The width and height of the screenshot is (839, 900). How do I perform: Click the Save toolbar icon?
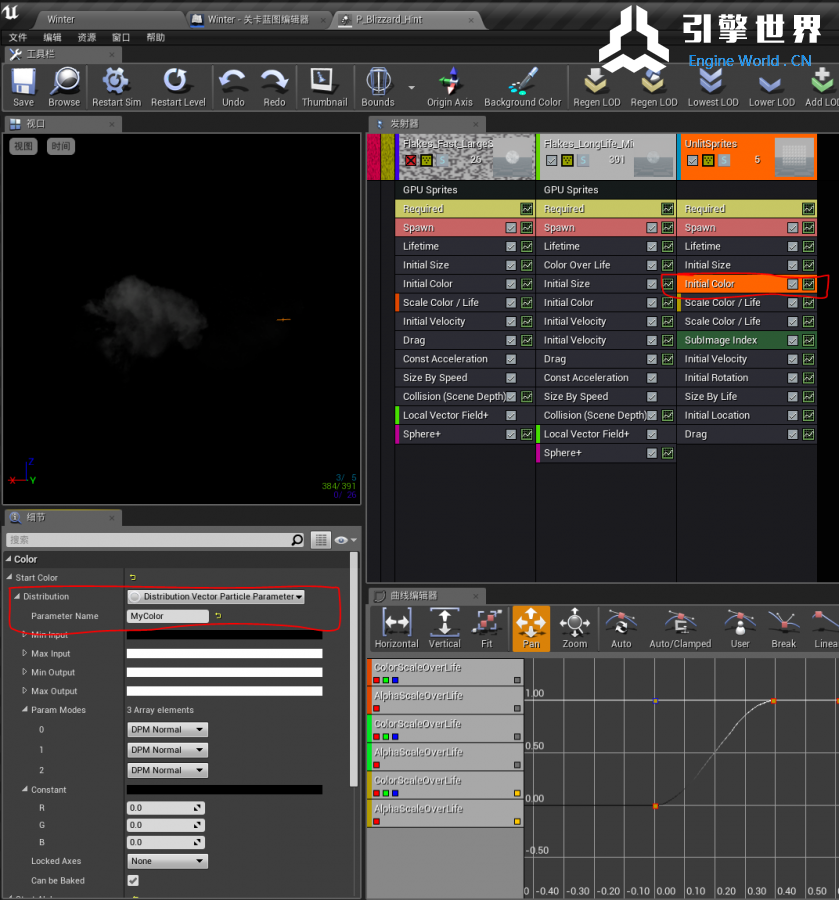[x=24, y=82]
